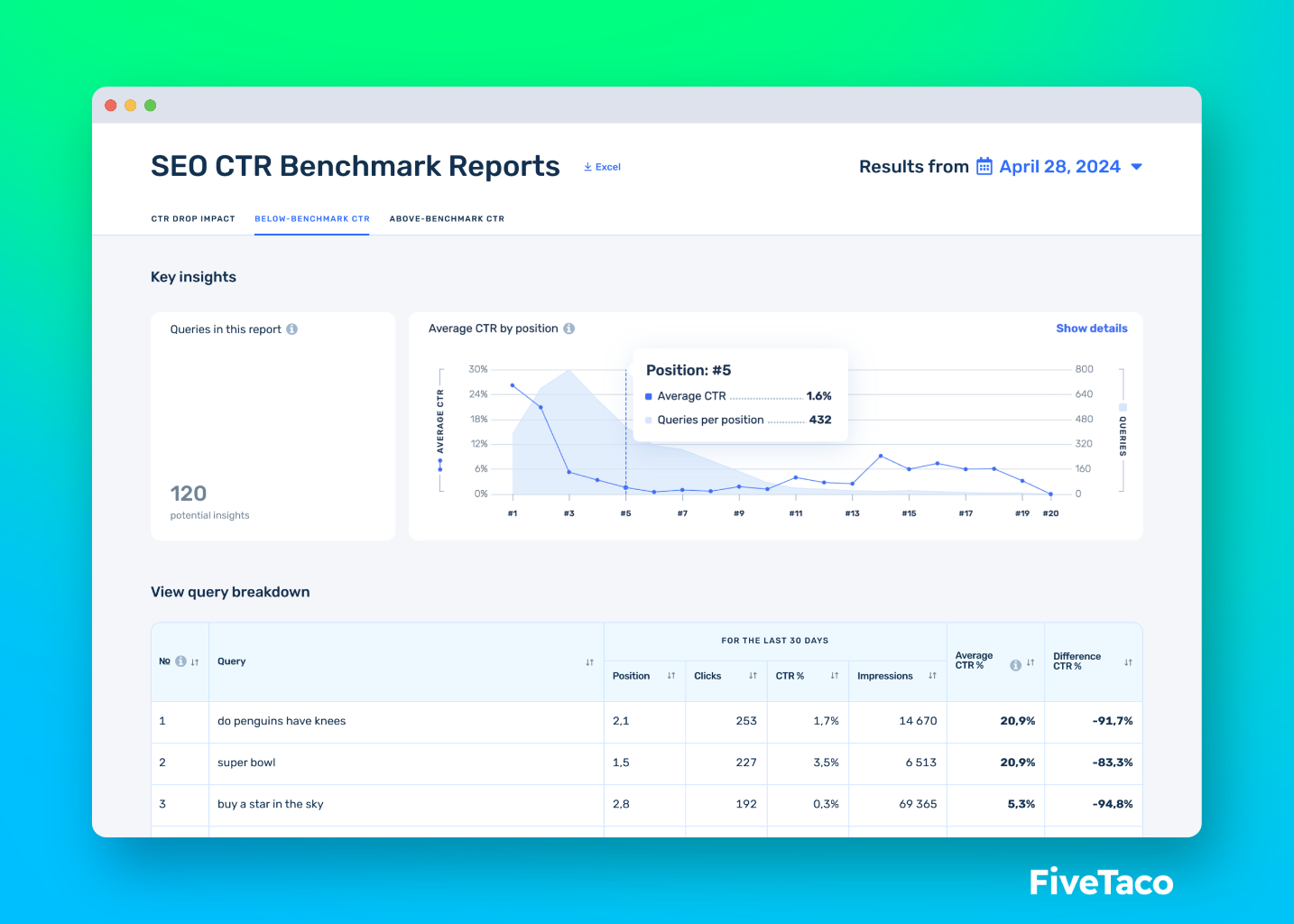
Task: Sort table by Query column
Action: (x=589, y=662)
